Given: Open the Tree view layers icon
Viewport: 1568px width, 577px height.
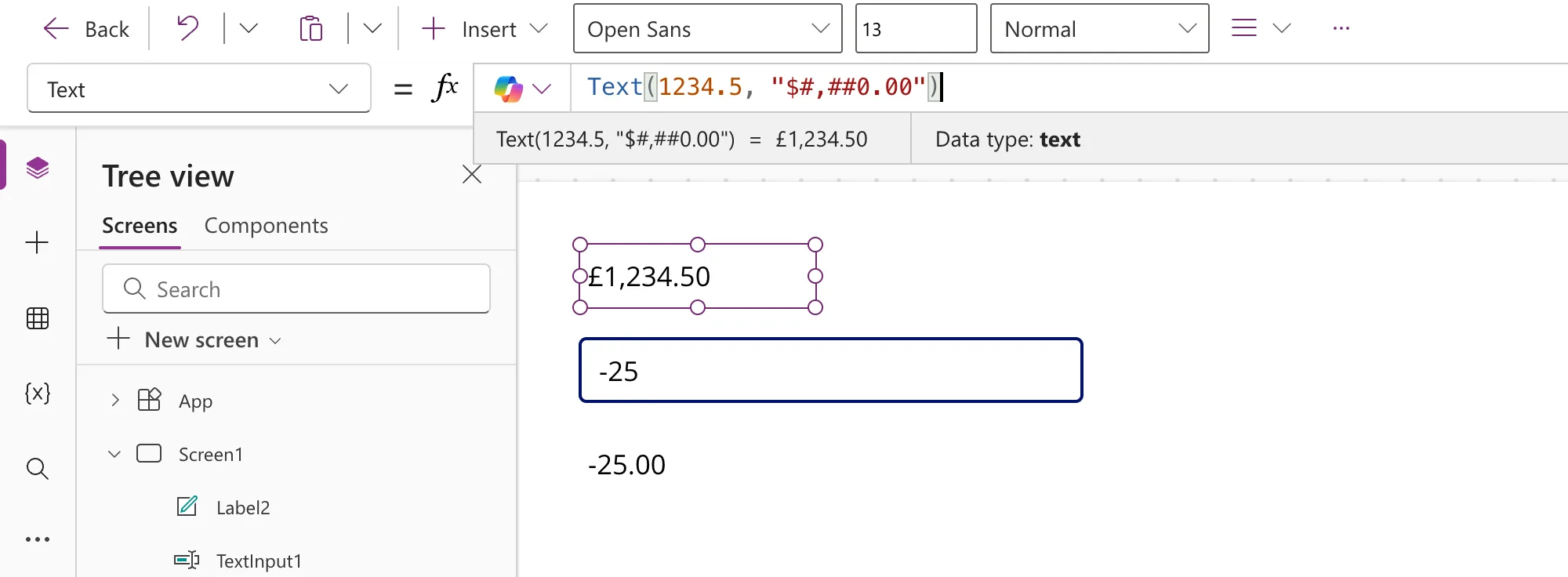Looking at the screenshot, I should (x=38, y=168).
